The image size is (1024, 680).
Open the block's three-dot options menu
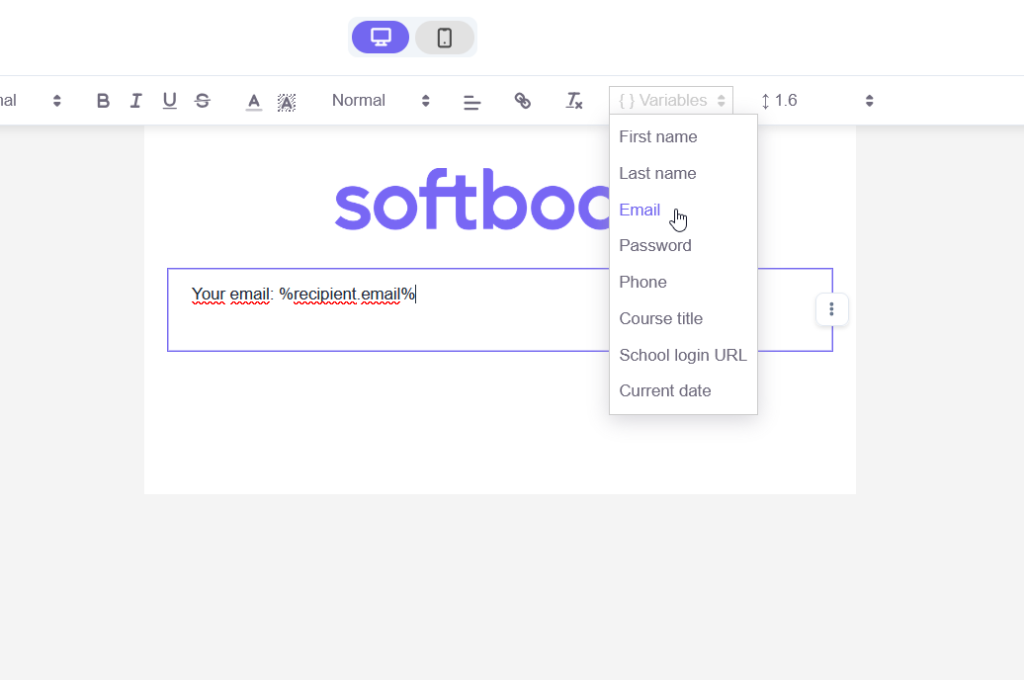pos(831,309)
